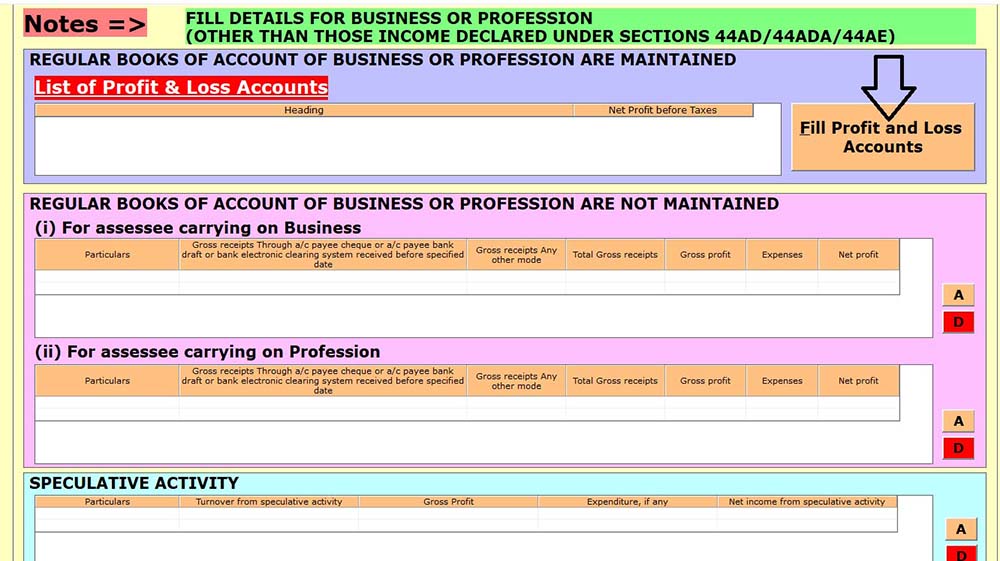Image resolution: width=1000 pixels, height=561 pixels.
Task: Add a row with A button in Profession section
Action: coord(958,421)
